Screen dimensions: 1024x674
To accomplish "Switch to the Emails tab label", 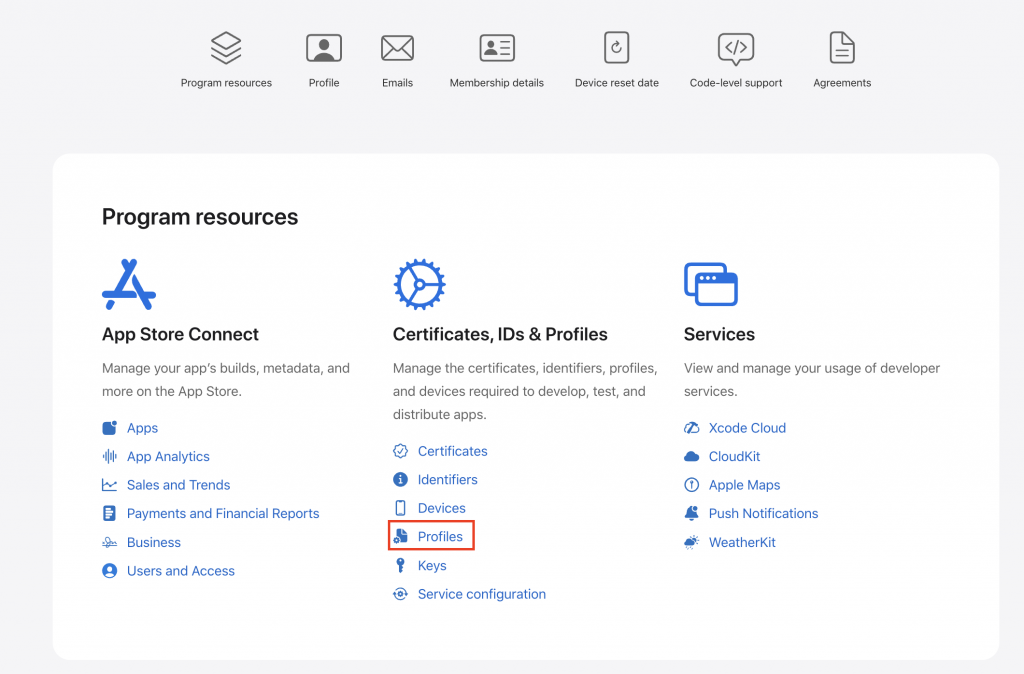I will [397, 83].
